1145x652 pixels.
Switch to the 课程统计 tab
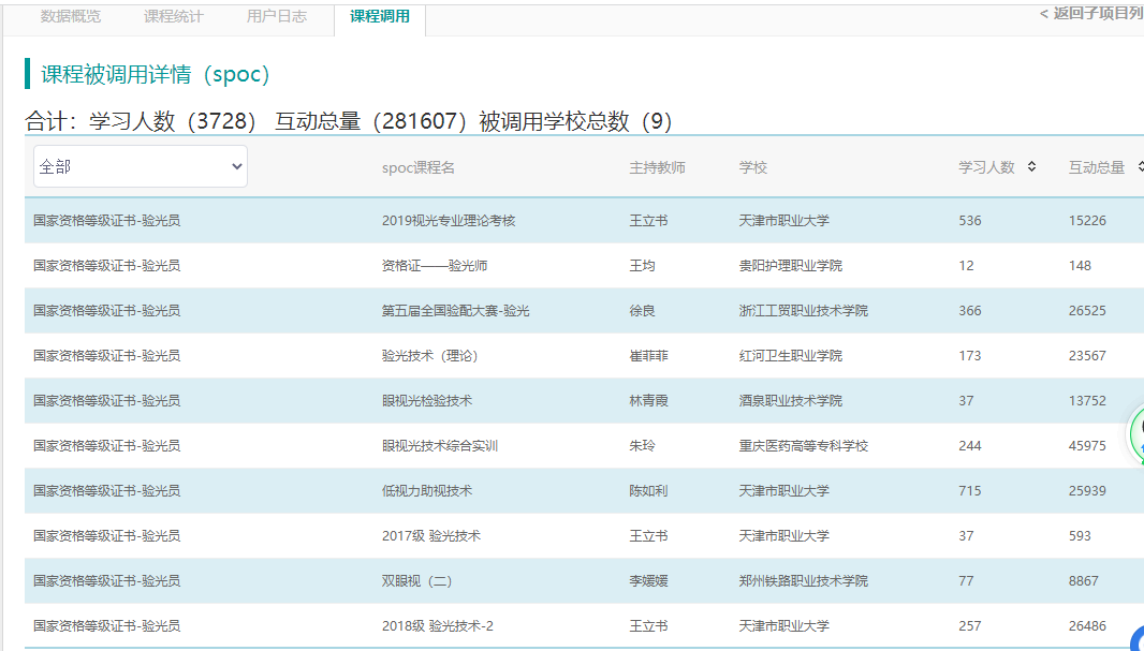point(174,17)
